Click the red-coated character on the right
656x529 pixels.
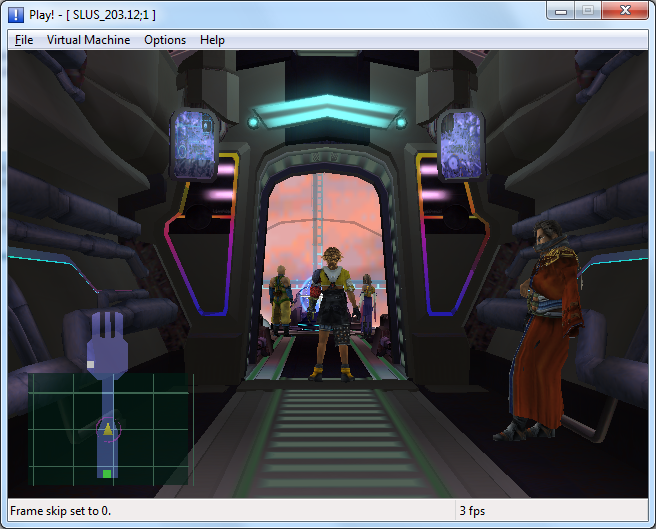542,331
